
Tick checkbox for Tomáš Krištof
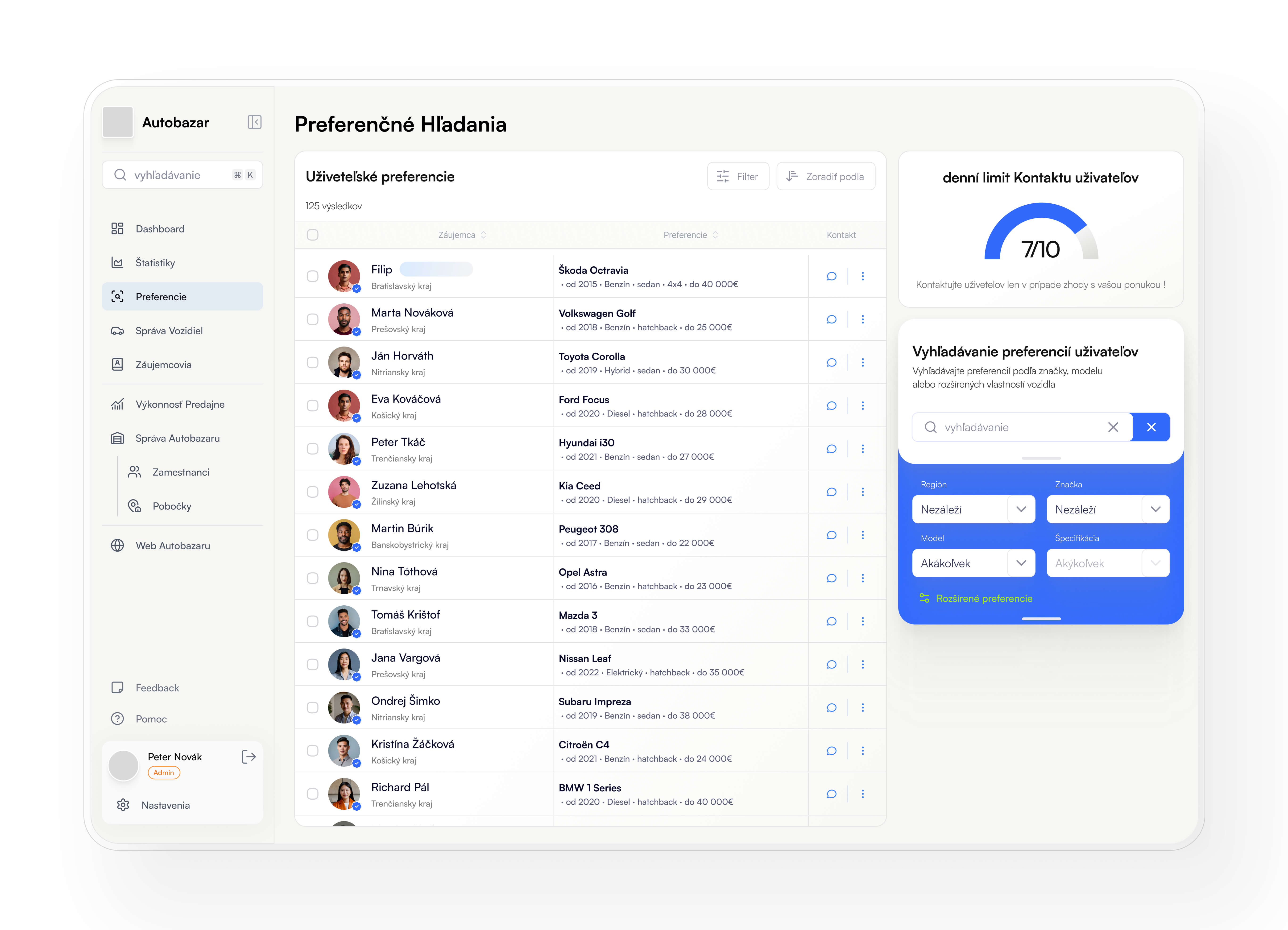pyautogui.click(x=312, y=621)
